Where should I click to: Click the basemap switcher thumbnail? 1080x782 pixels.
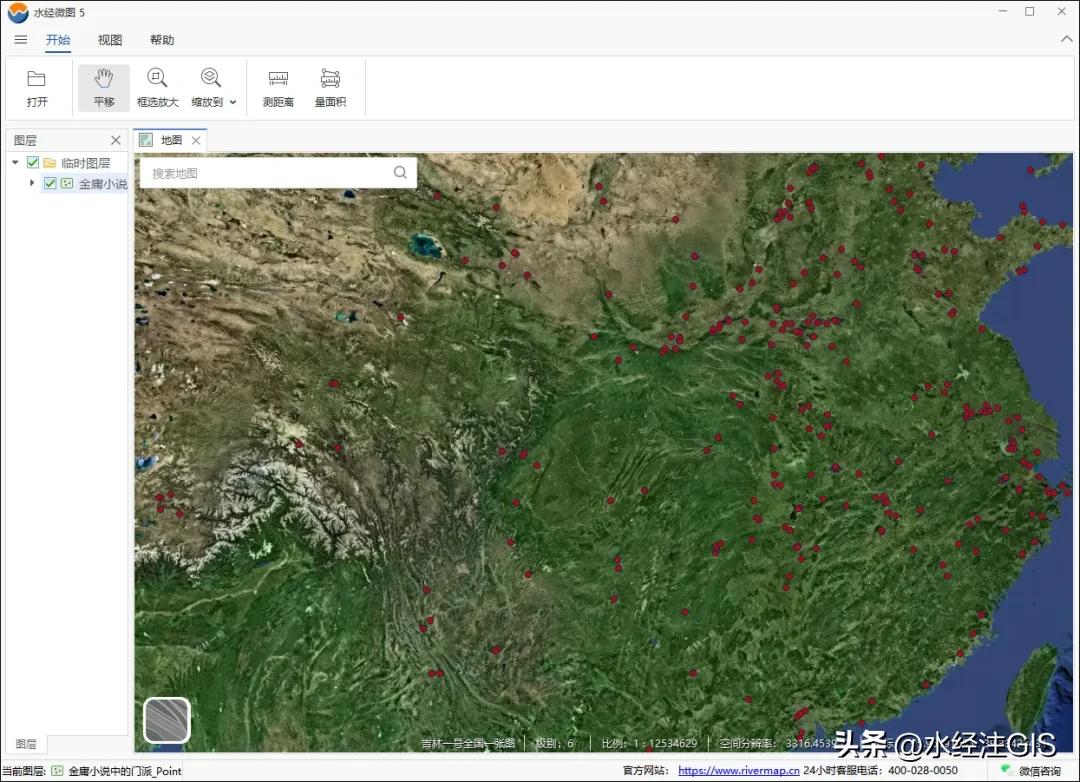(x=167, y=720)
